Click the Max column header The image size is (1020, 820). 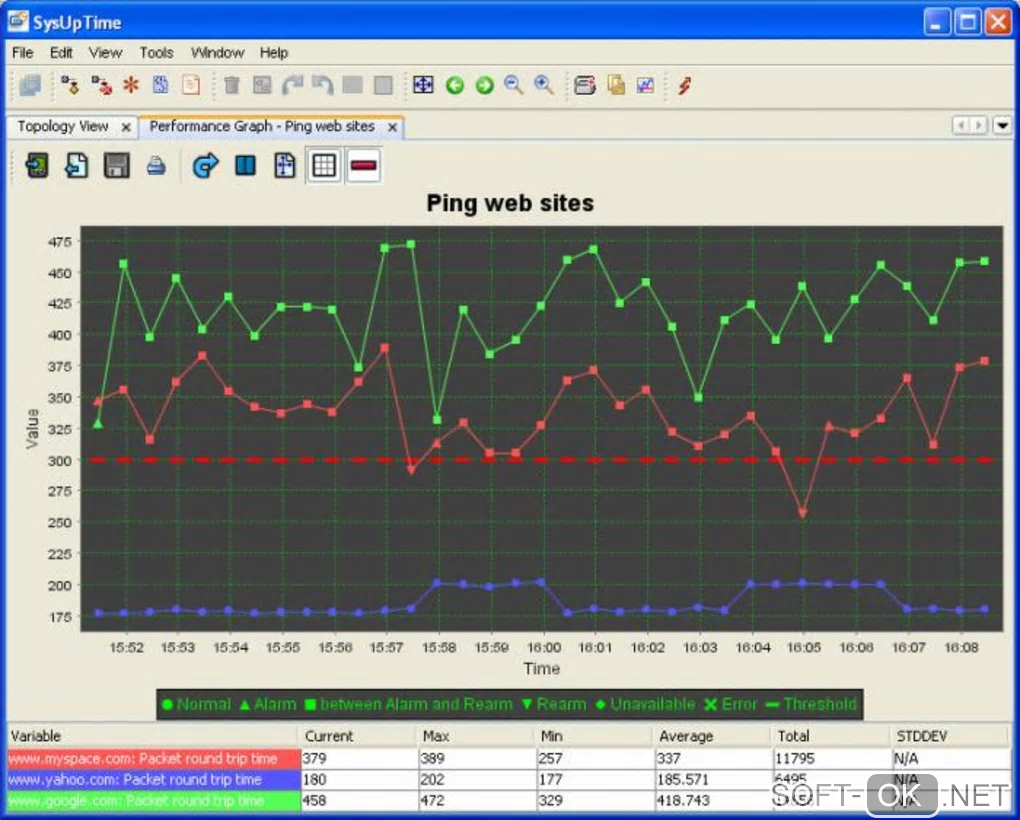(476, 736)
